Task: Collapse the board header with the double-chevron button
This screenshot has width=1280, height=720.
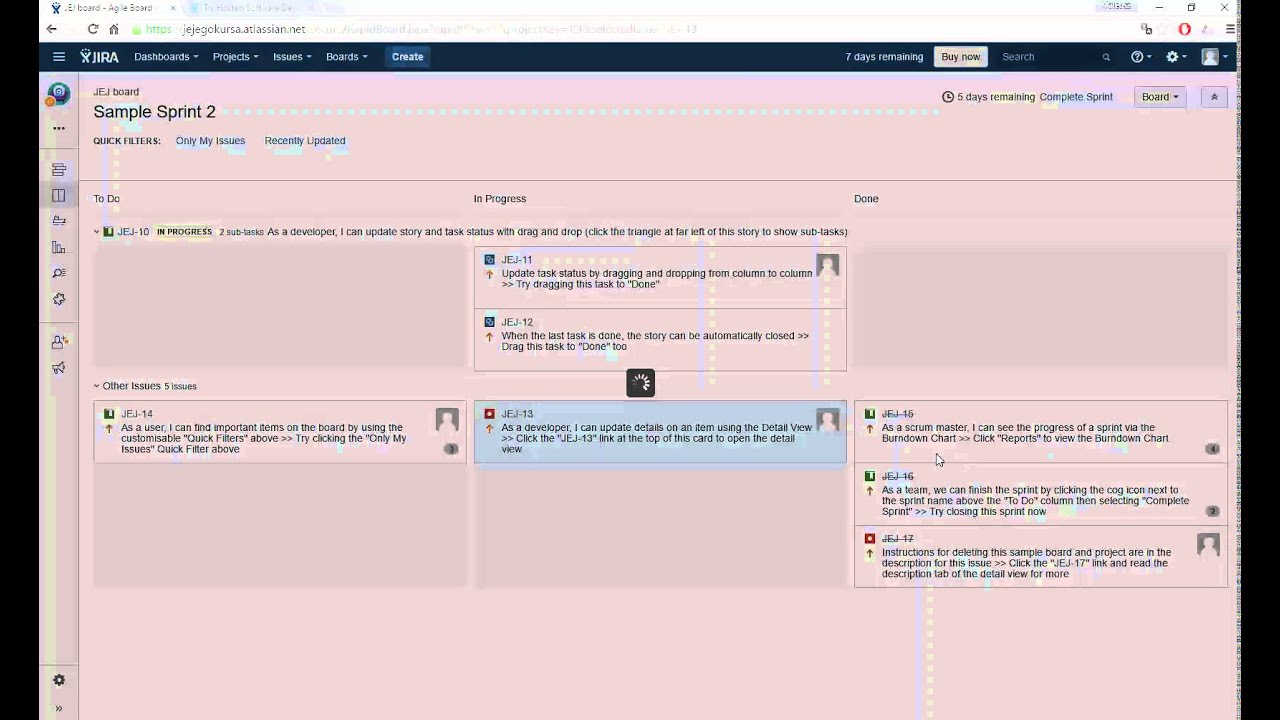Action: (x=1214, y=97)
